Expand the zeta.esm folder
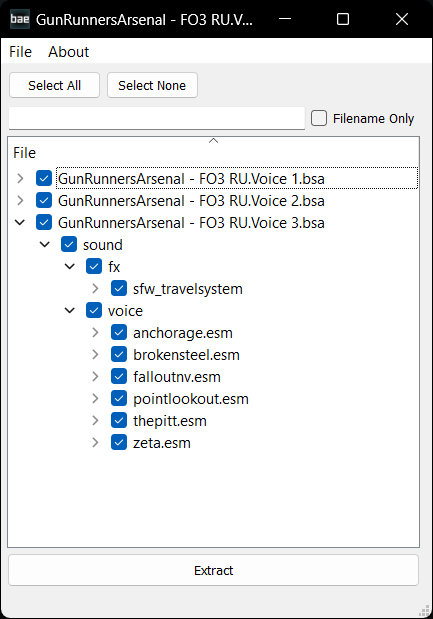The image size is (433, 619). coord(95,443)
